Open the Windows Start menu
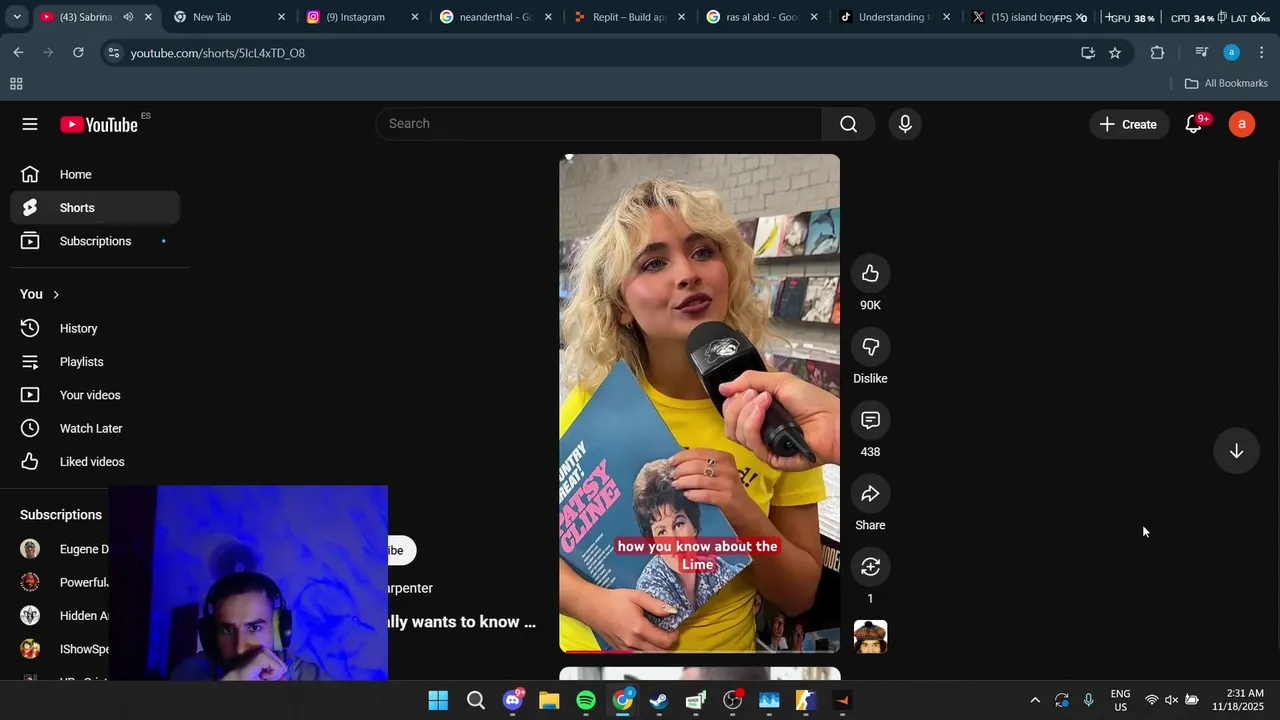The image size is (1280, 720). click(x=438, y=700)
